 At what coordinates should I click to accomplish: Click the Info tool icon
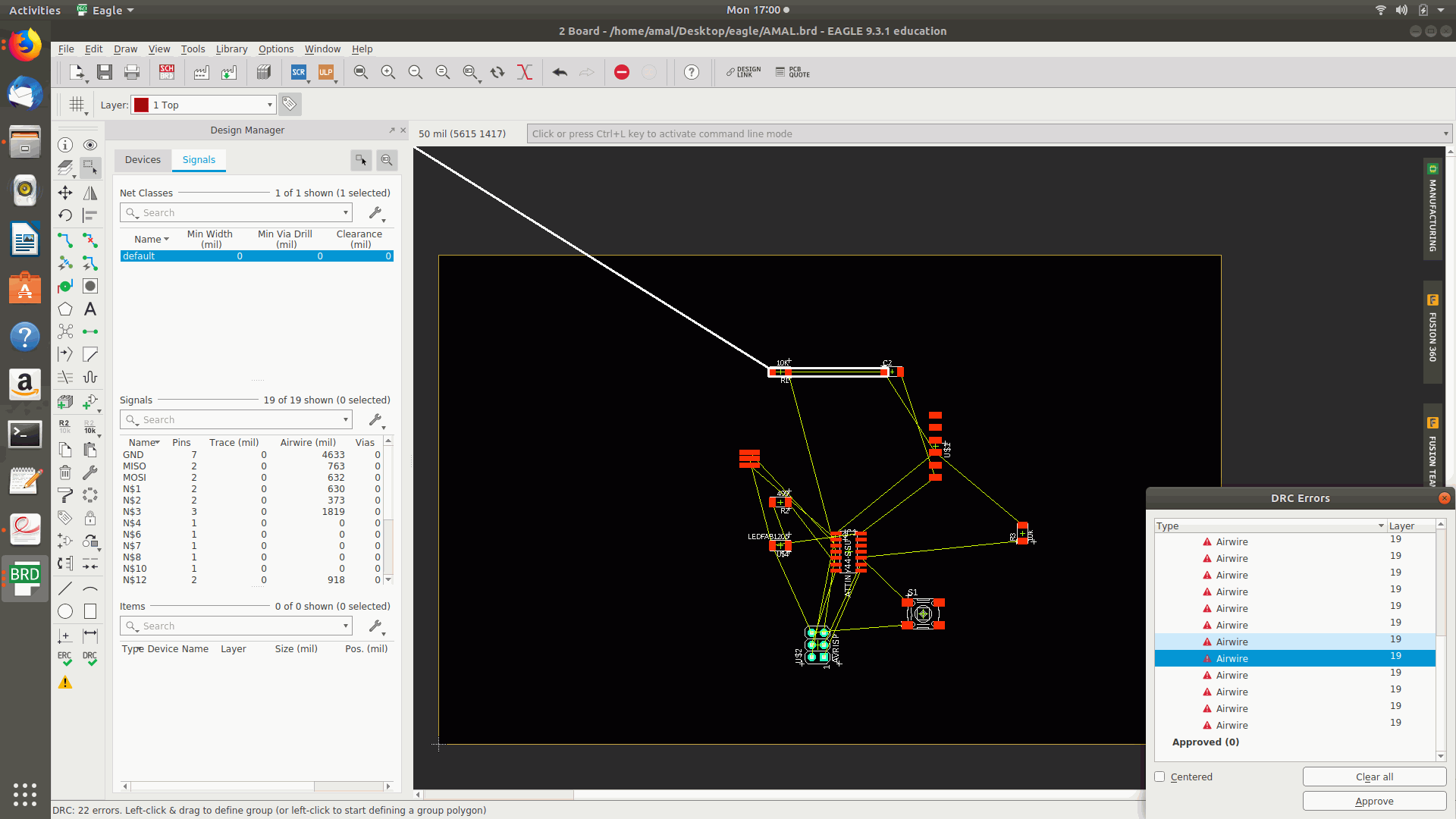[x=65, y=145]
